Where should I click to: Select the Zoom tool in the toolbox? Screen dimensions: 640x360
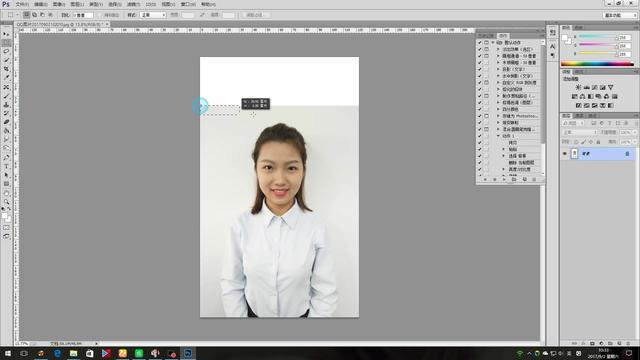[6, 202]
